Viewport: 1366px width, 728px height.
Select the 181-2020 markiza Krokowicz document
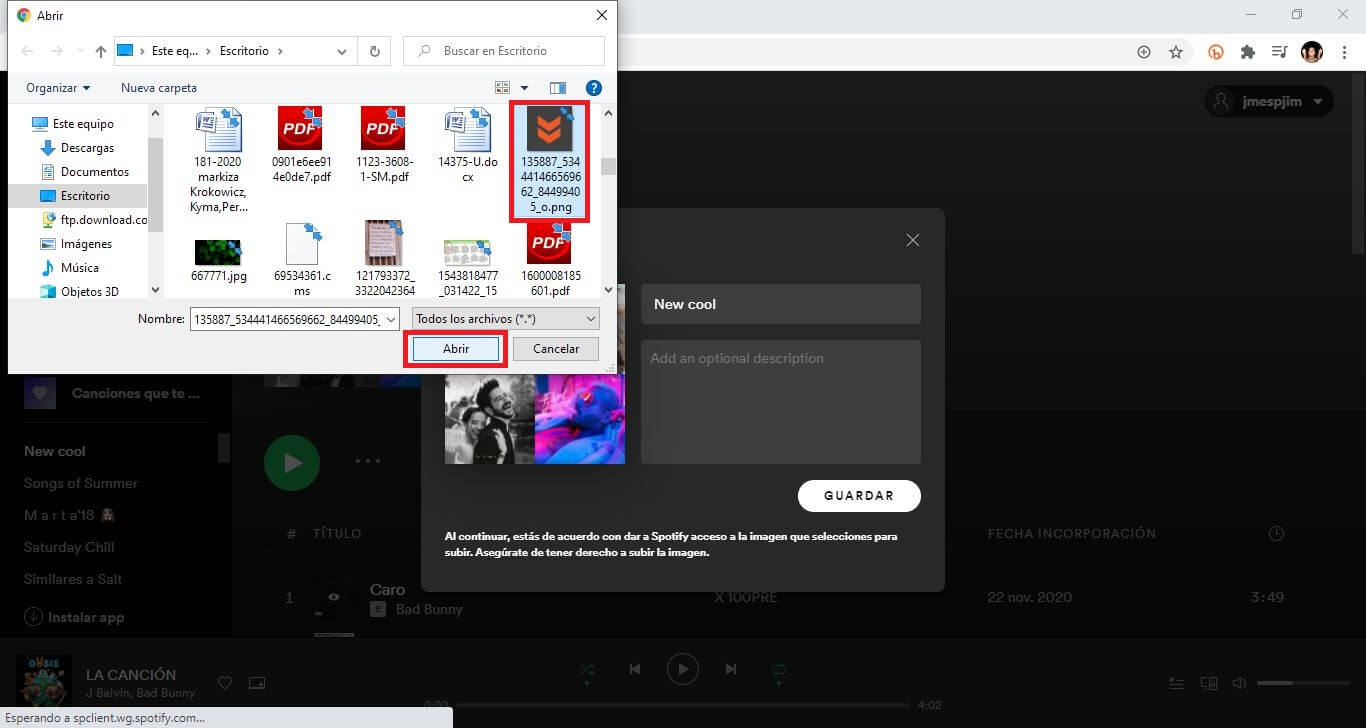(217, 159)
